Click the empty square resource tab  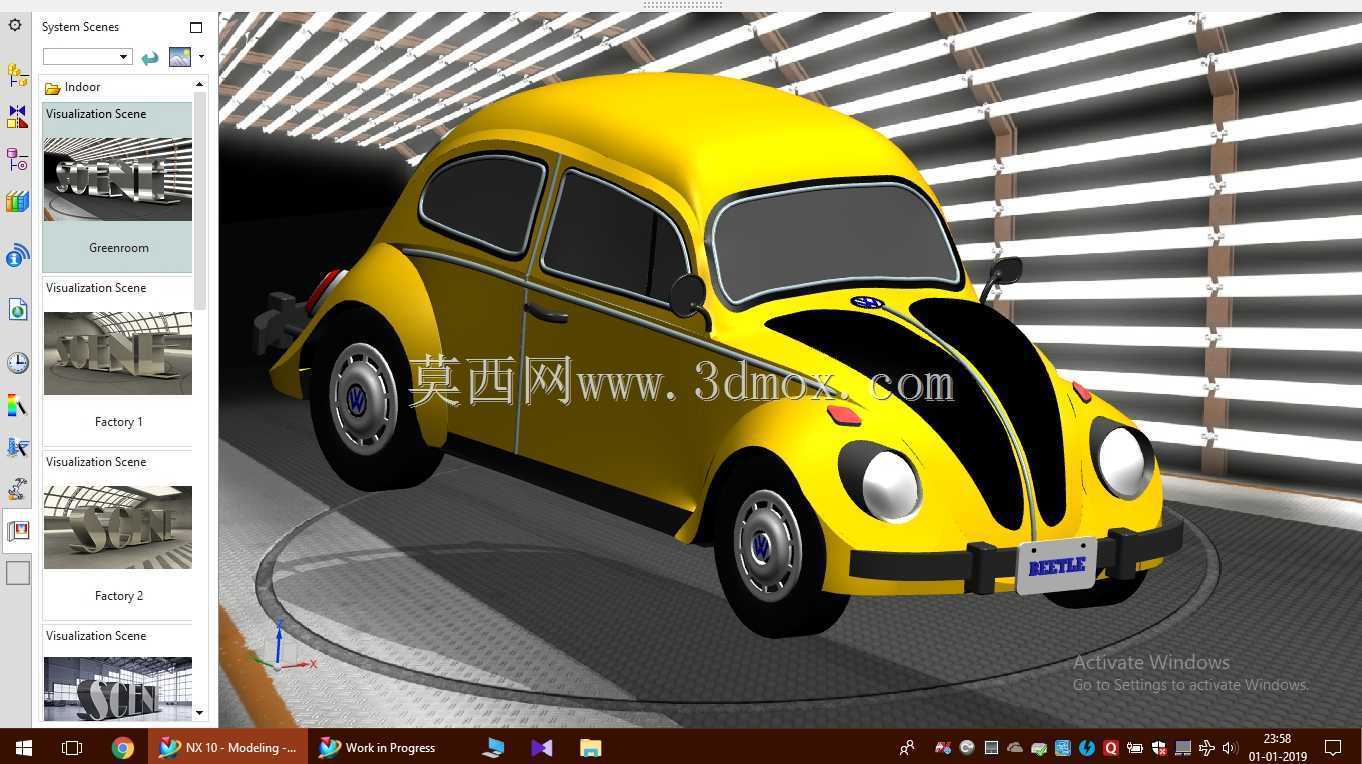(18, 573)
